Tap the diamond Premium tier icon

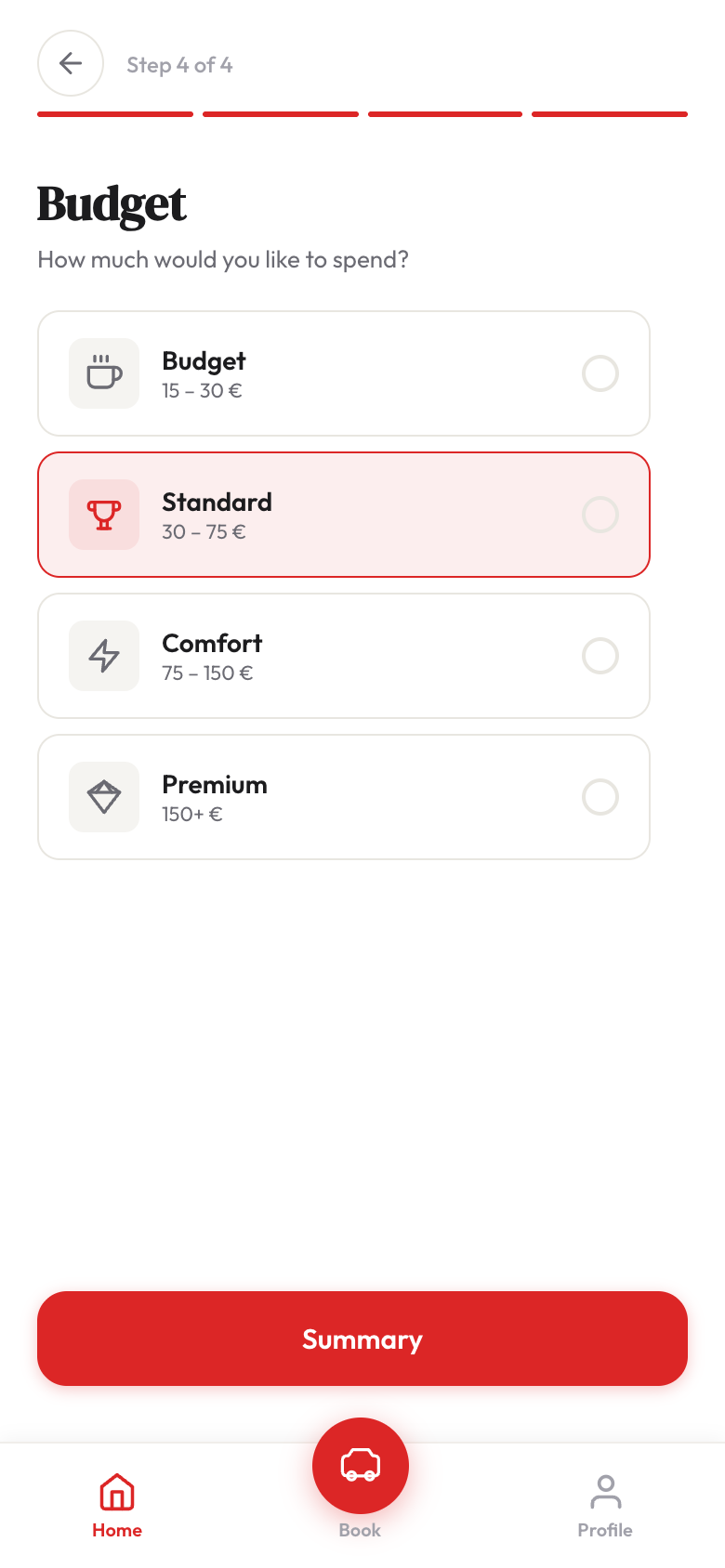click(103, 796)
